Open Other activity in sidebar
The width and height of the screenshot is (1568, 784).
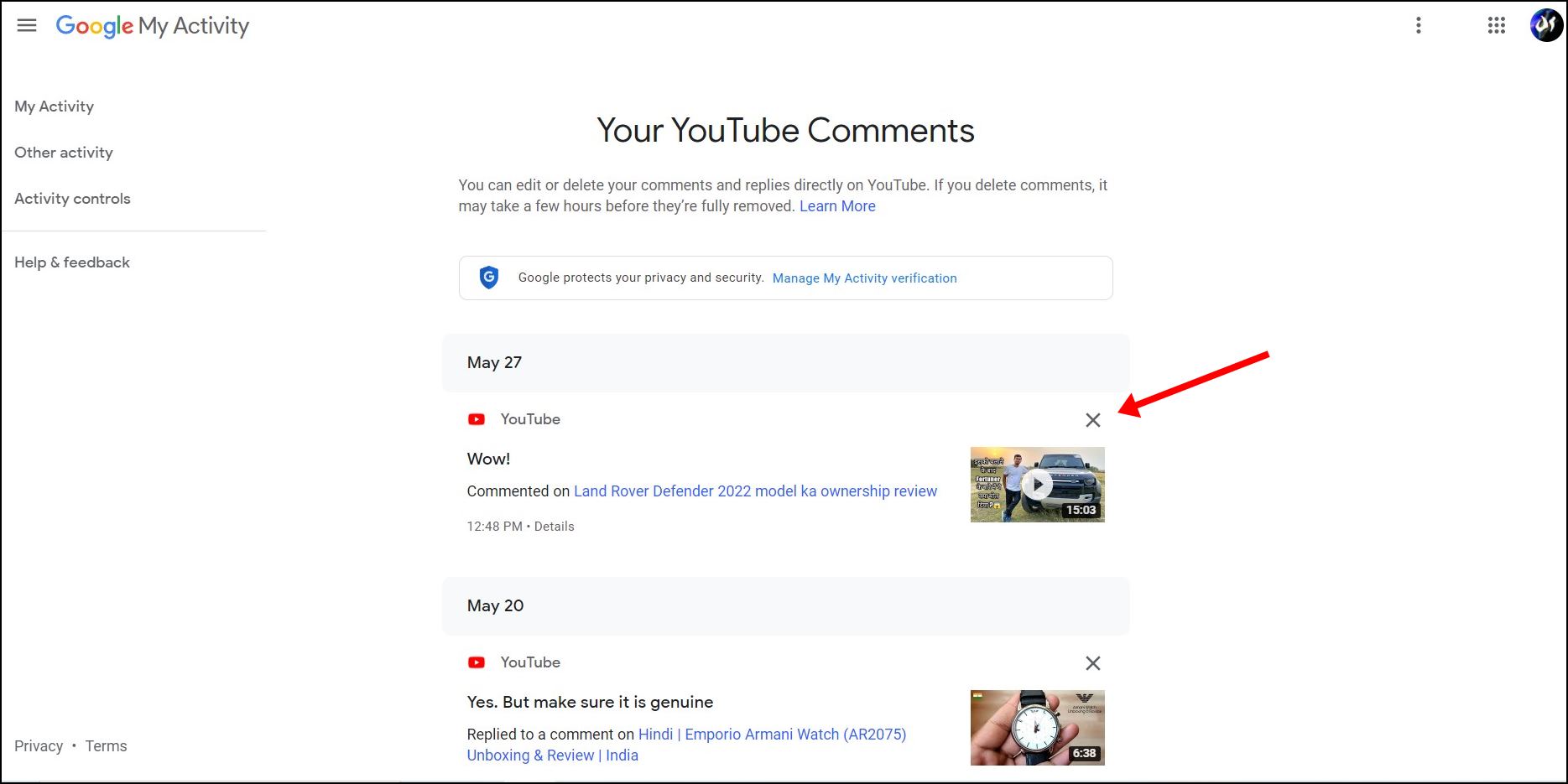point(64,153)
